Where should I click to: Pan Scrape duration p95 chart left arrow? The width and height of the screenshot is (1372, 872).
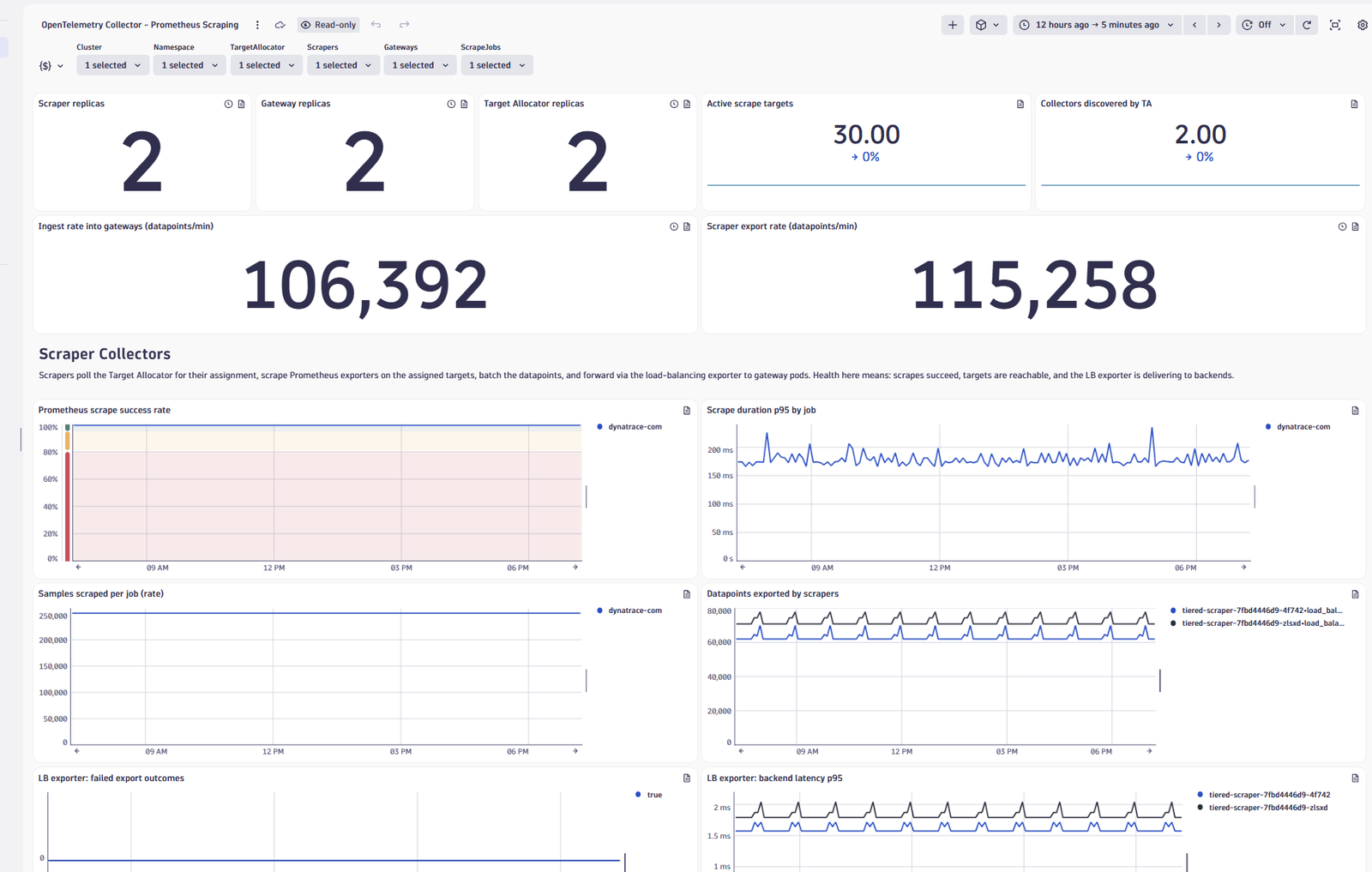tap(743, 567)
